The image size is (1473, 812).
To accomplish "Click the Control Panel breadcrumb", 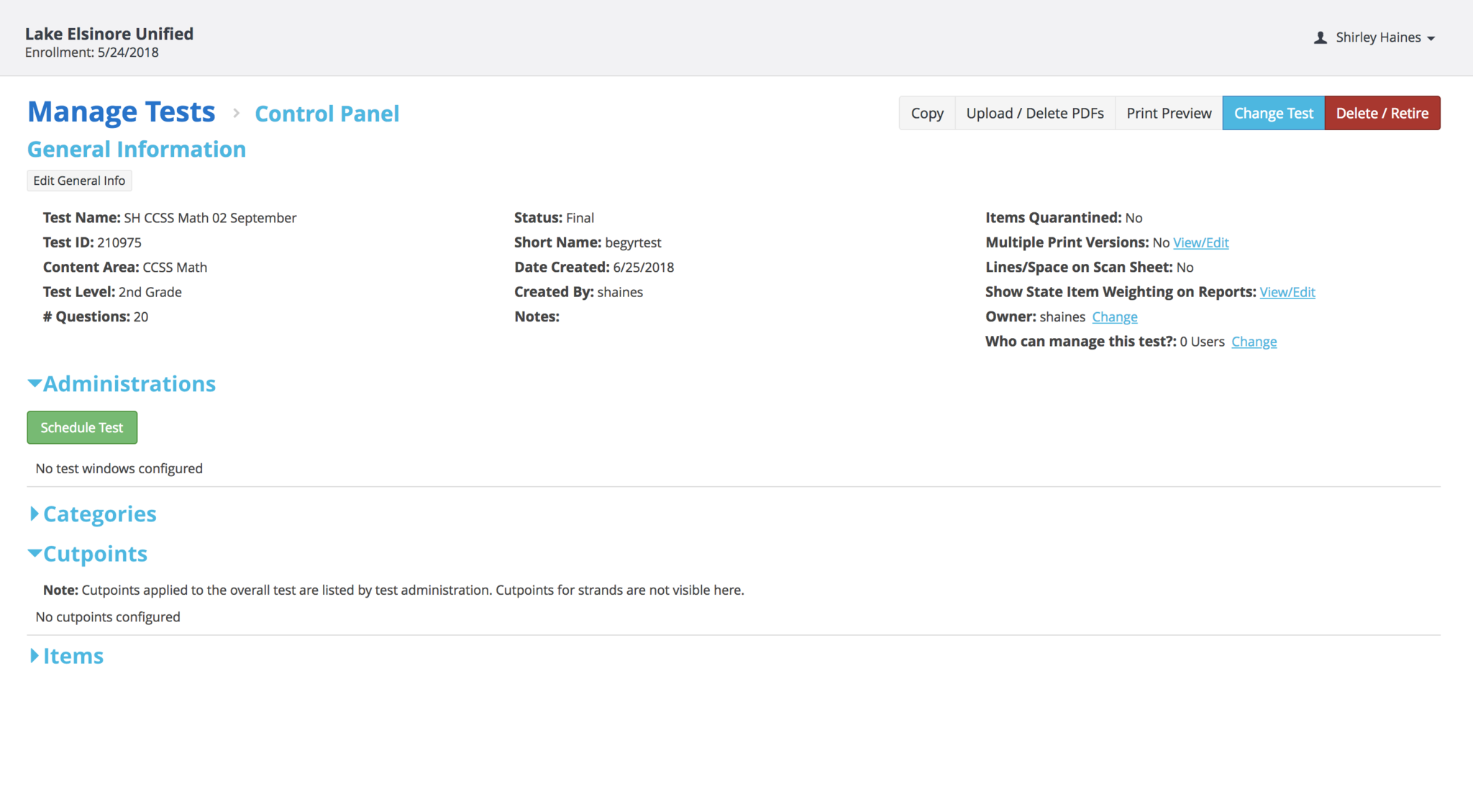I will tap(327, 114).
